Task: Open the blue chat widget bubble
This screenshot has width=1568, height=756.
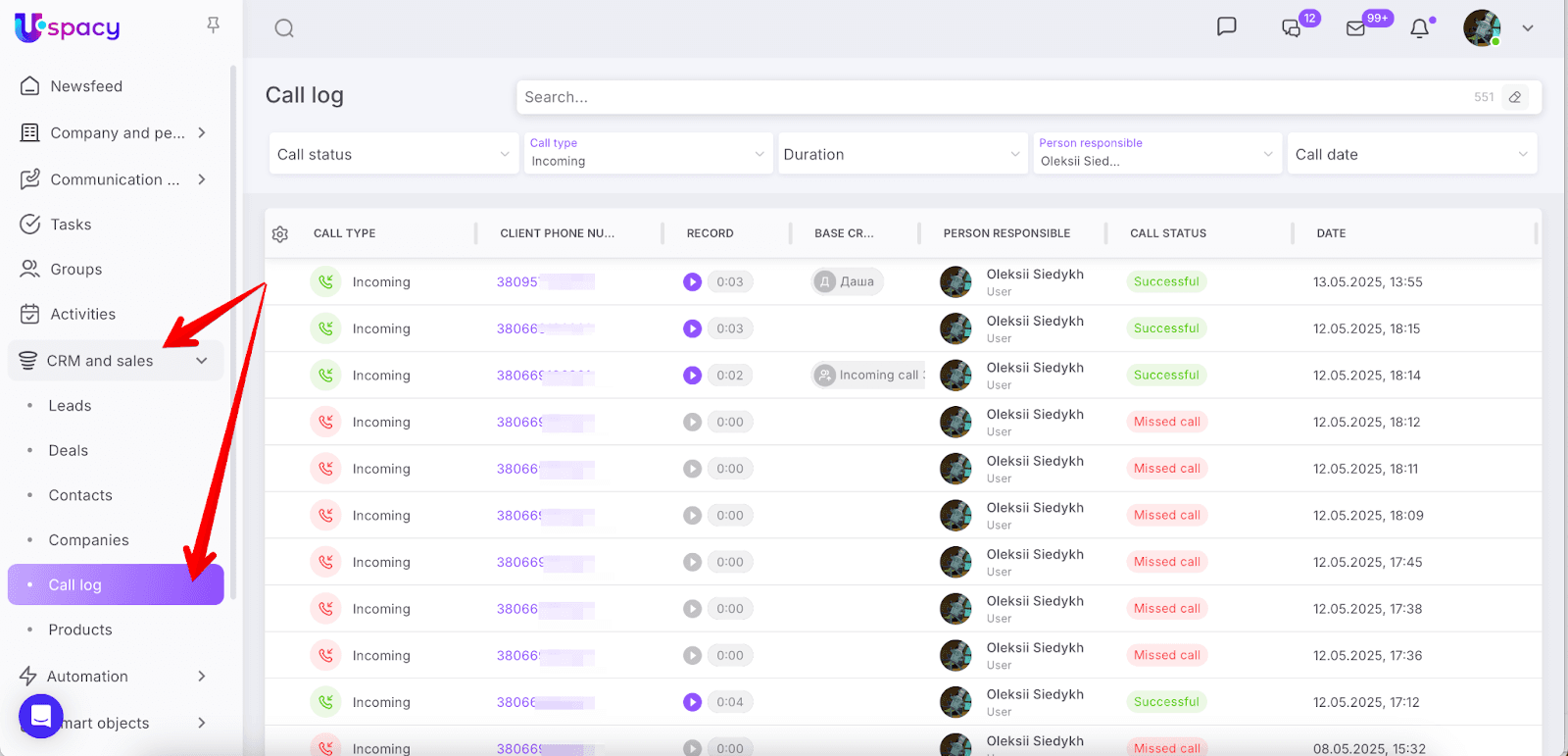Action: pyautogui.click(x=41, y=716)
